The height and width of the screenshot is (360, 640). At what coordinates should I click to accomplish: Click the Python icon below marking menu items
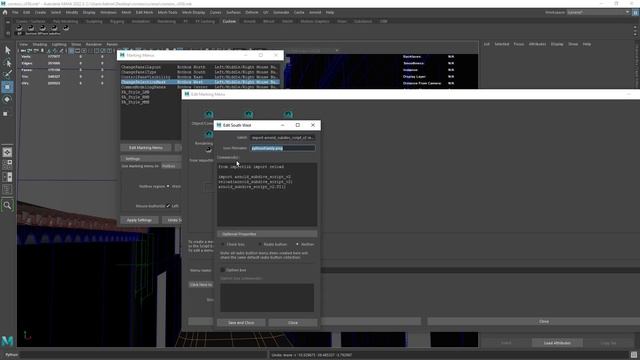pos(209,149)
